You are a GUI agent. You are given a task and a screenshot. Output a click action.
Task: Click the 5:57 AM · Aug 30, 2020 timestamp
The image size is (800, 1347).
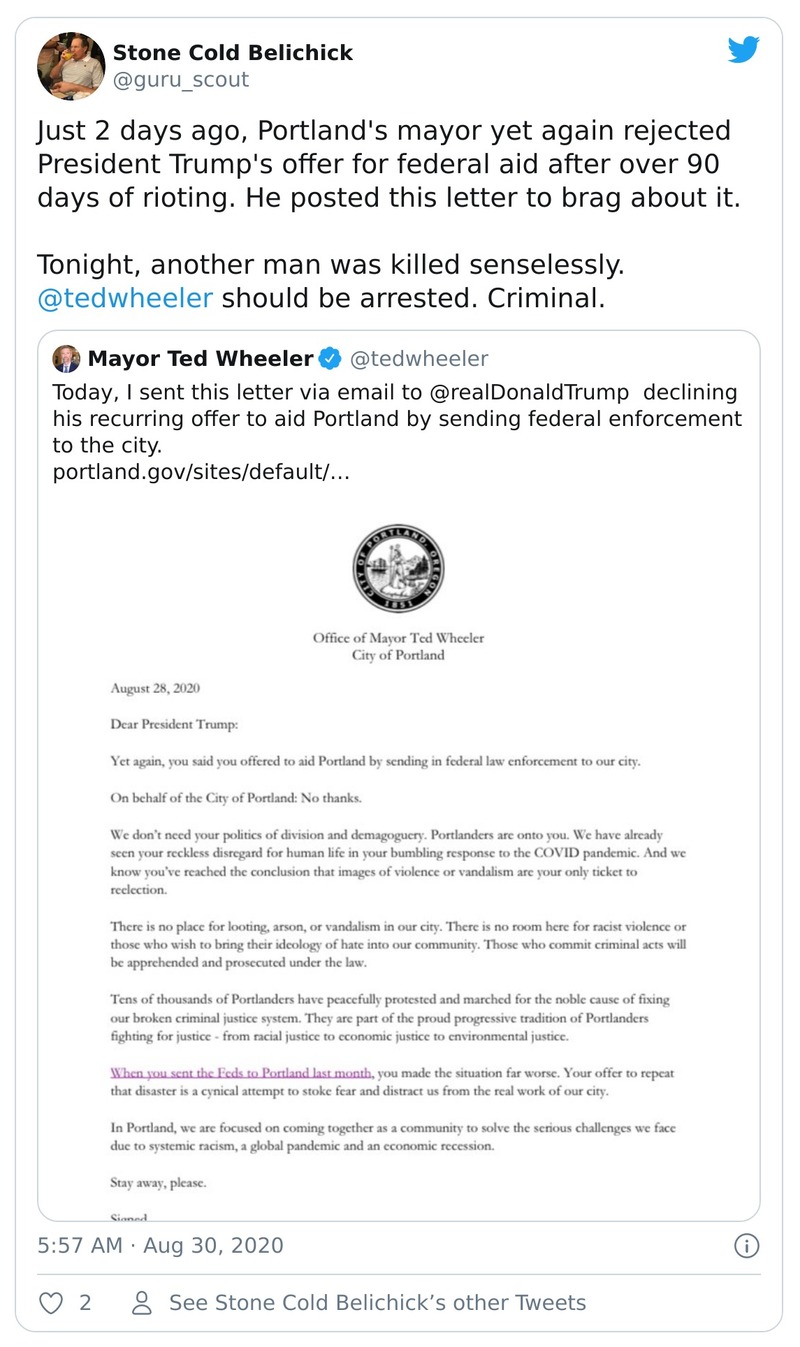pos(160,1245)
